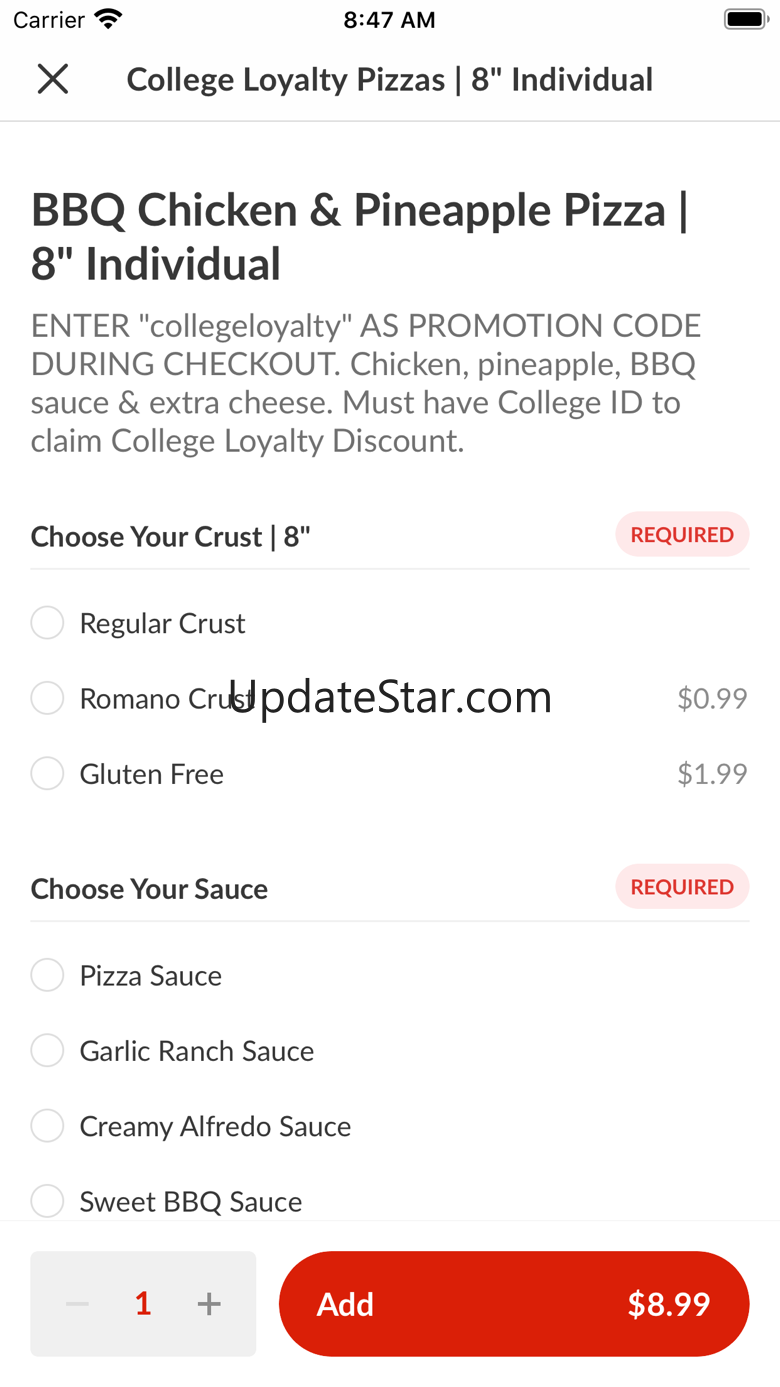This screenshot has width=780, height=1387.
Task: Pick the Gluten Free crust
Action: [47, 773]
